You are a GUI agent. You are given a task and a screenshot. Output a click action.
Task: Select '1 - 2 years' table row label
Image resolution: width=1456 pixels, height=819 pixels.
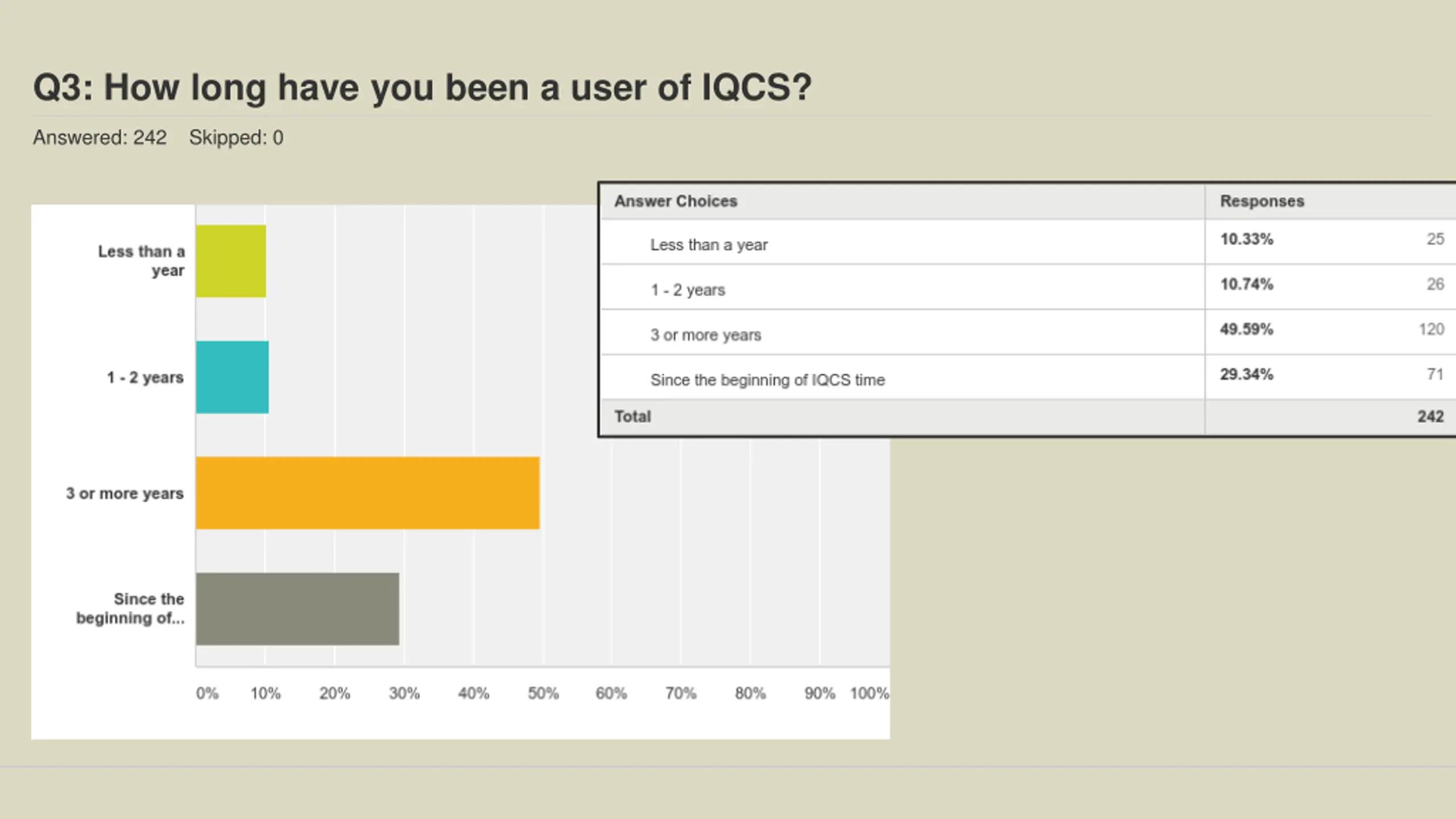(688, 290)
